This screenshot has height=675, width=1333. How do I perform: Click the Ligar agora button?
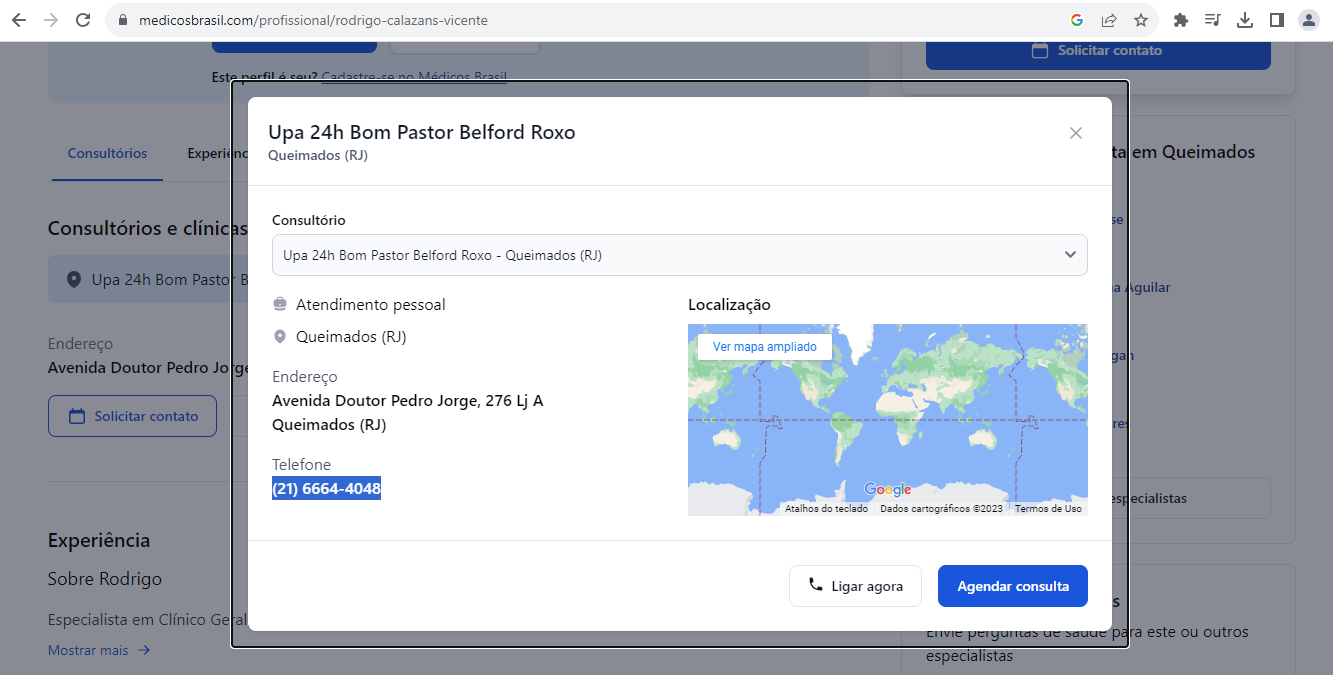855,586
